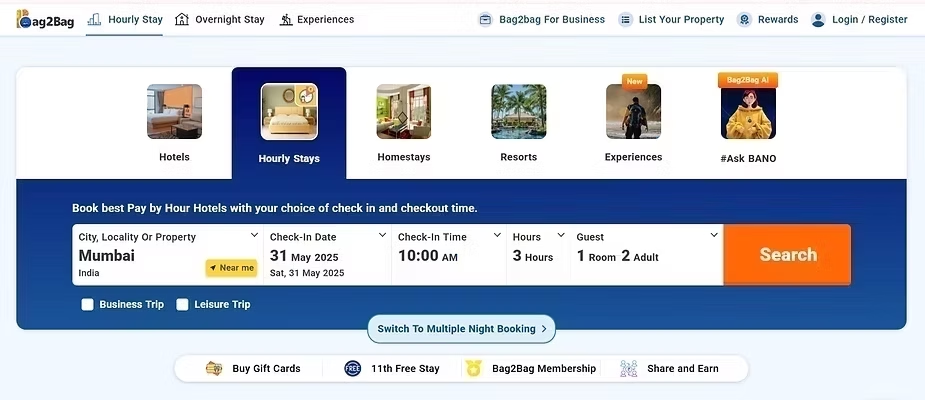This screenshot has width=925, height=400.
Task: Select the Hourly Stays tab
Action: tap(289, 123)
